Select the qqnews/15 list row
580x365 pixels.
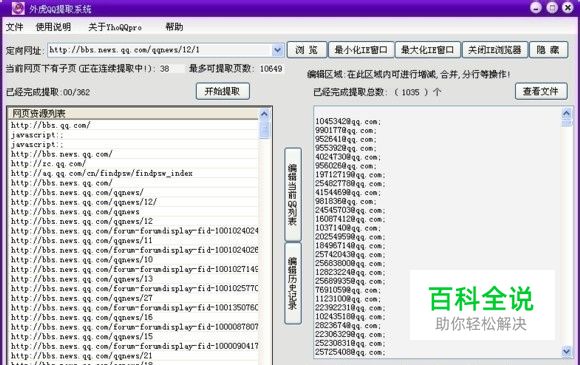[x=133, y=337]
